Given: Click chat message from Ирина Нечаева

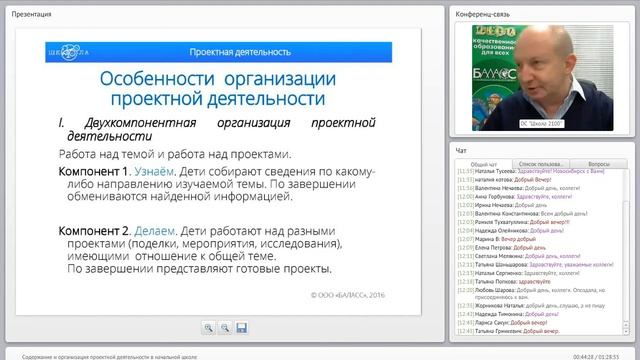Looking at the screenshot, I should pos(502,205).
